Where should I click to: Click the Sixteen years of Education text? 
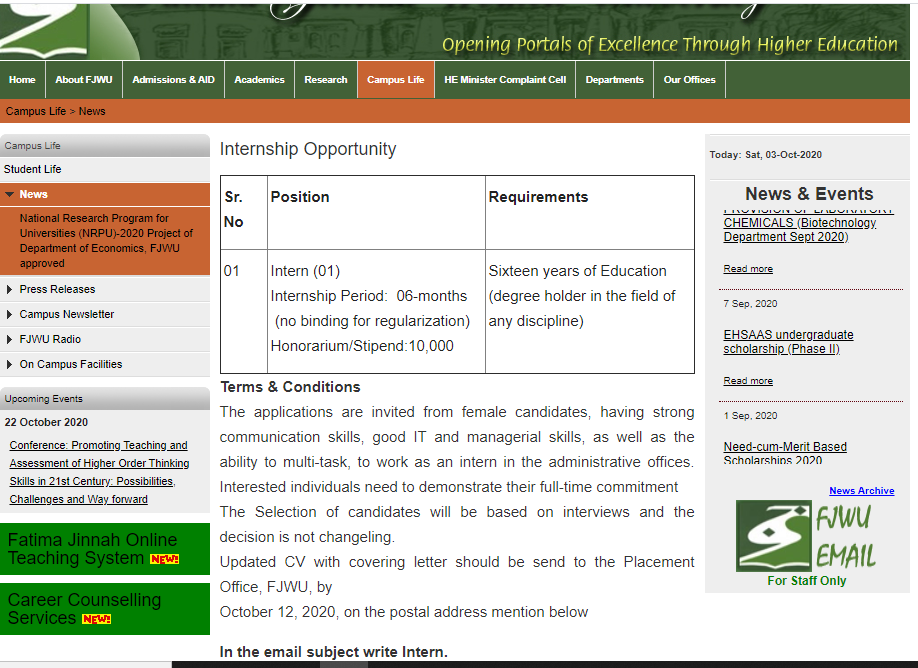(x=577, y=271)
